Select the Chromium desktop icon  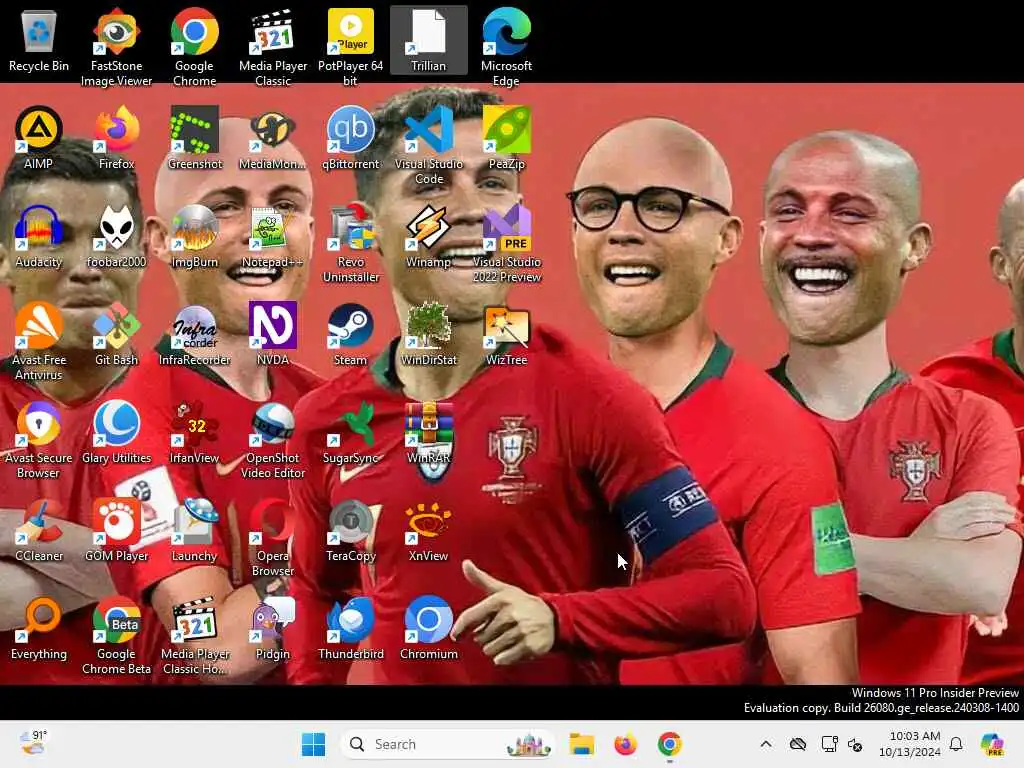tap(428, 628)
